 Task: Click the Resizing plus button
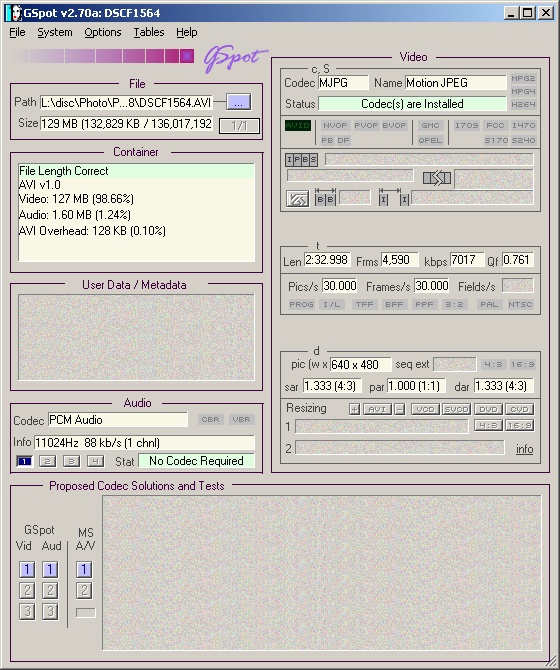click(354, 409)
